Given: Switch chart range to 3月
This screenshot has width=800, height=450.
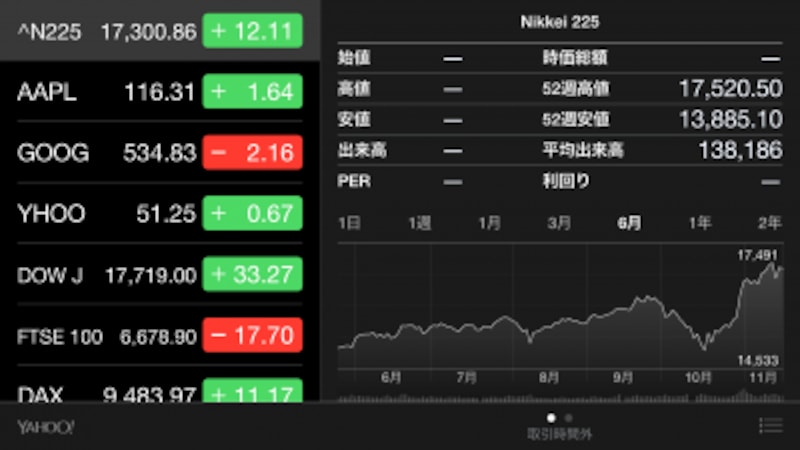Looking at the screenshot, I should (559, 223).
